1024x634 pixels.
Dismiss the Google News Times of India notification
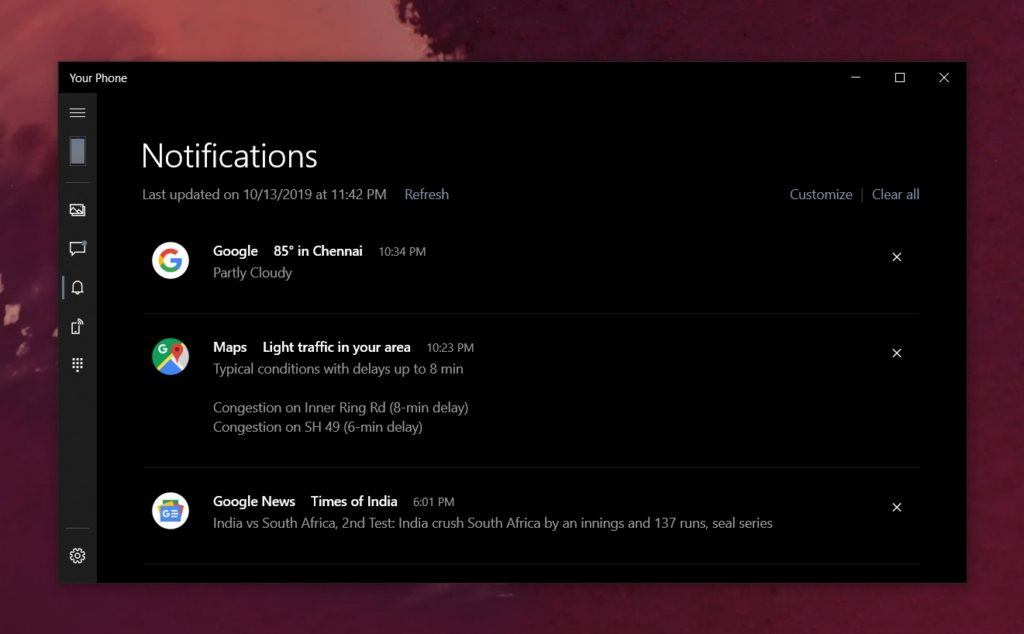pos(896,507)
